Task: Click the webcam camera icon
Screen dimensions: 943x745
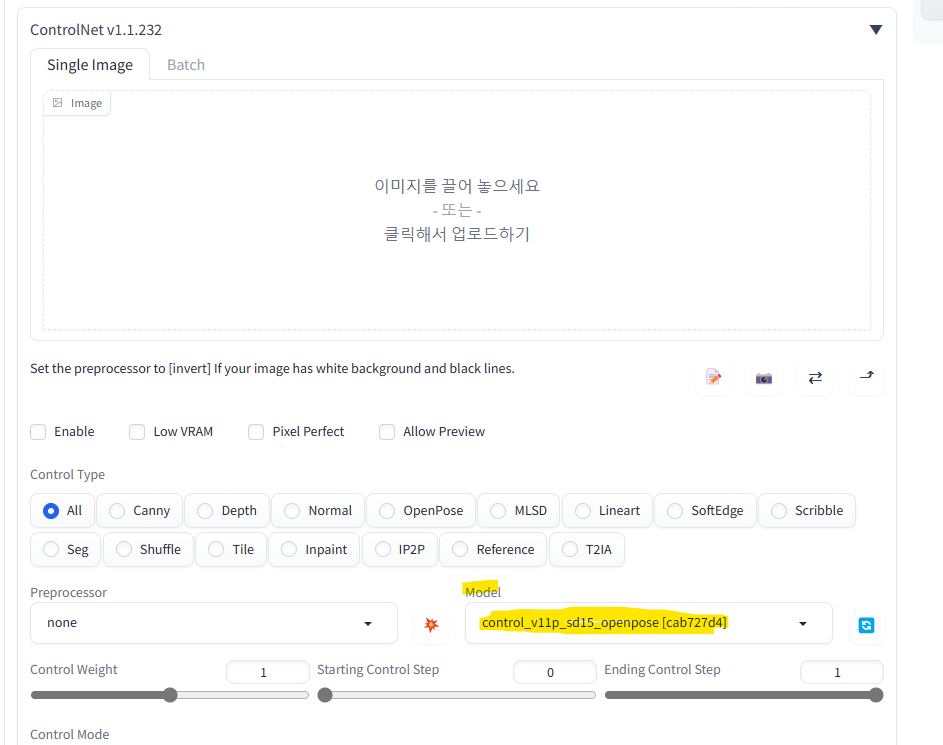Action: click(x=764, y=378)
